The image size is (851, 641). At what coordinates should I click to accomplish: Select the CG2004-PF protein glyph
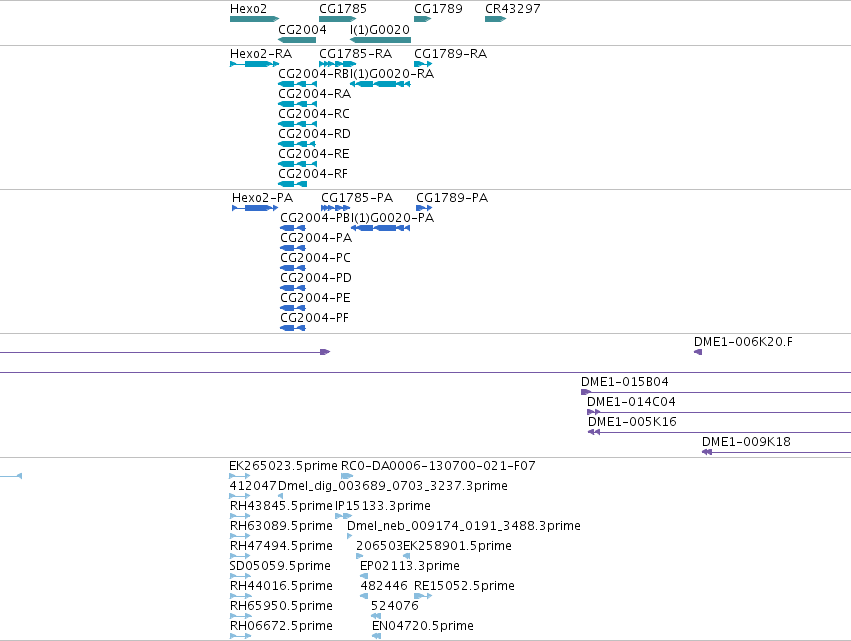tap(293, 328)
